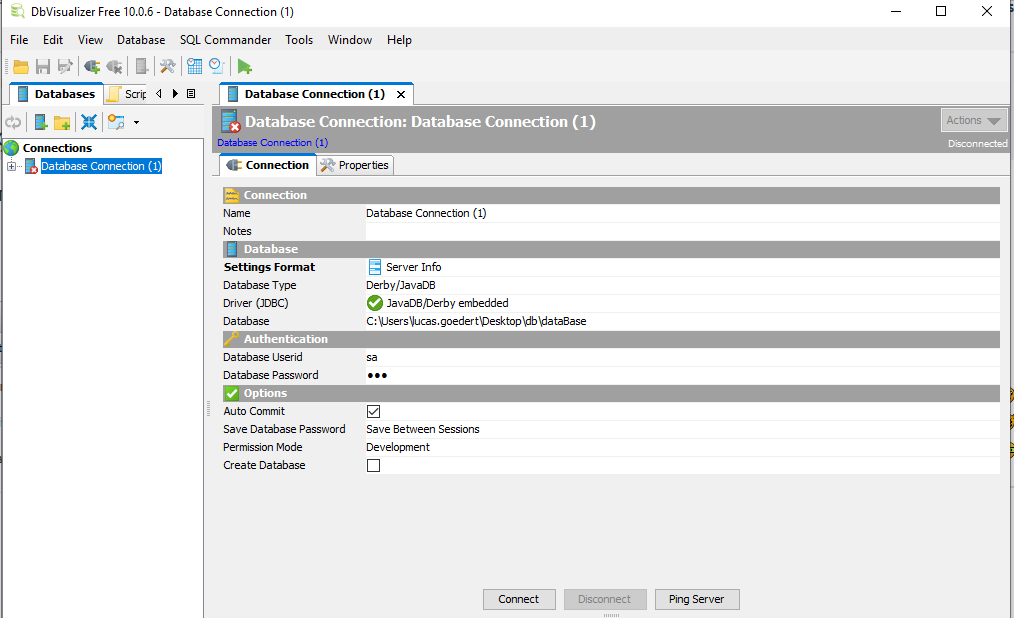This screenshot has width=1014, height=618.
Task: Open the Actions dropdown
Action: click(973, 120)
